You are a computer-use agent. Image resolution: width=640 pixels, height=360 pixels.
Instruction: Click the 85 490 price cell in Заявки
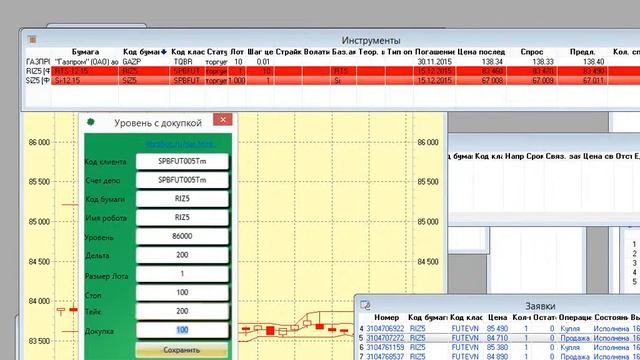[x=497, y=329]
